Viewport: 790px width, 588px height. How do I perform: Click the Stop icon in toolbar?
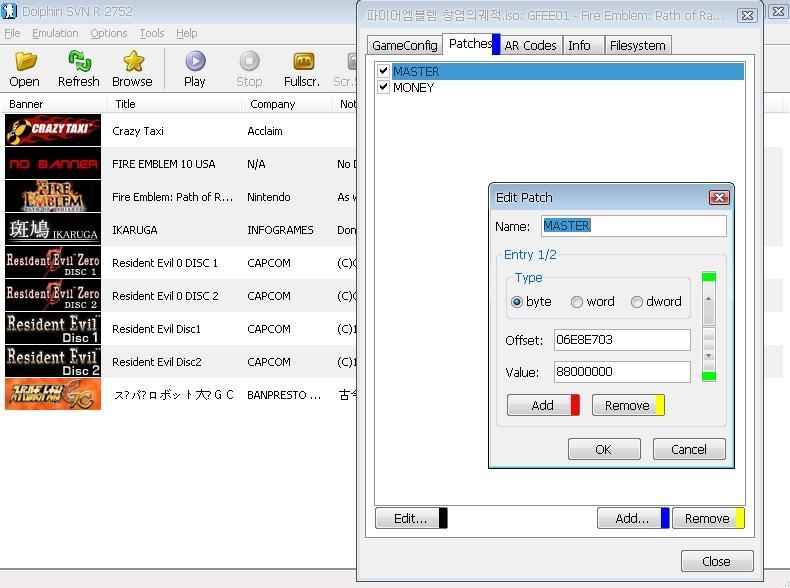(249, 61)
